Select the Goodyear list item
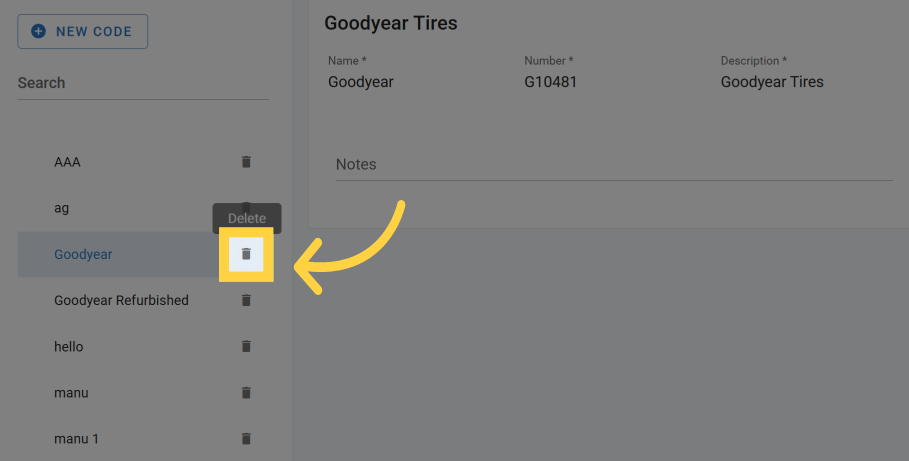Viewport: 909px width, 461px height. point(83,254)
